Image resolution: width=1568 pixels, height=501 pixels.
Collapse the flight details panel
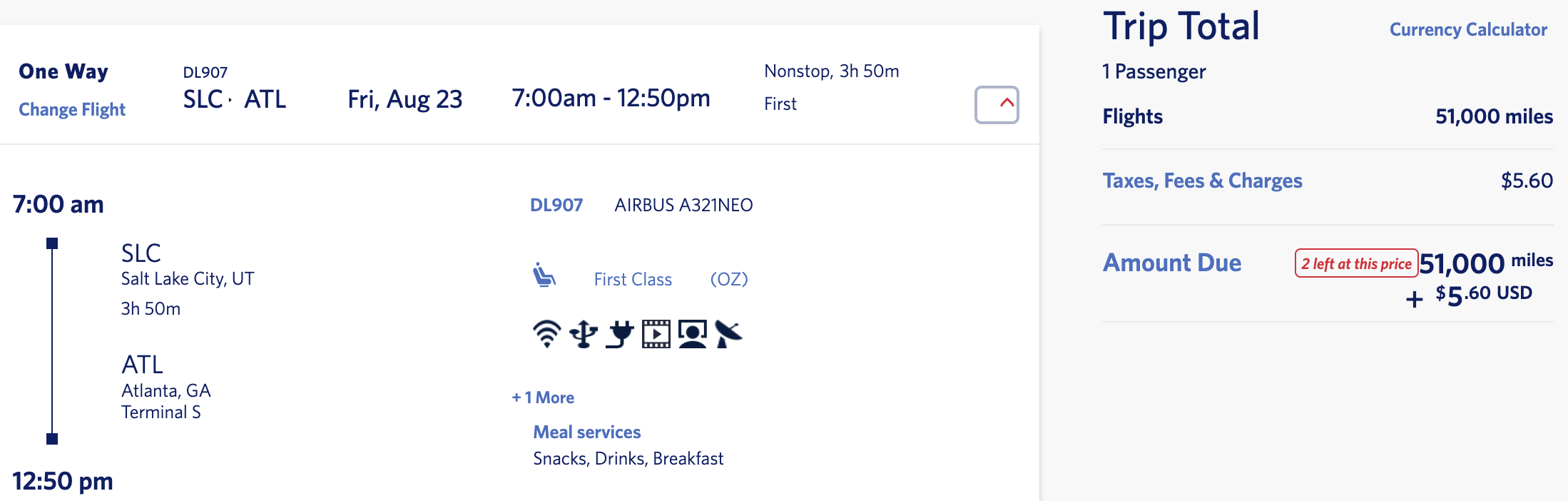[997, 103]
